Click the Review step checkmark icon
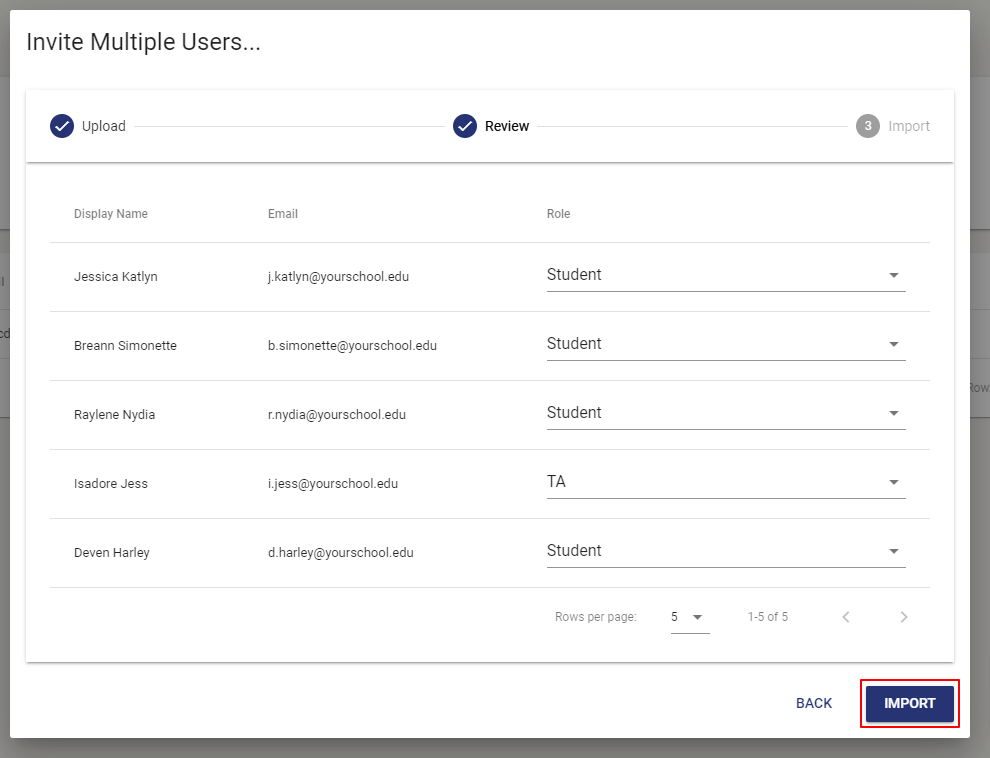 click(x=464, y=126)
